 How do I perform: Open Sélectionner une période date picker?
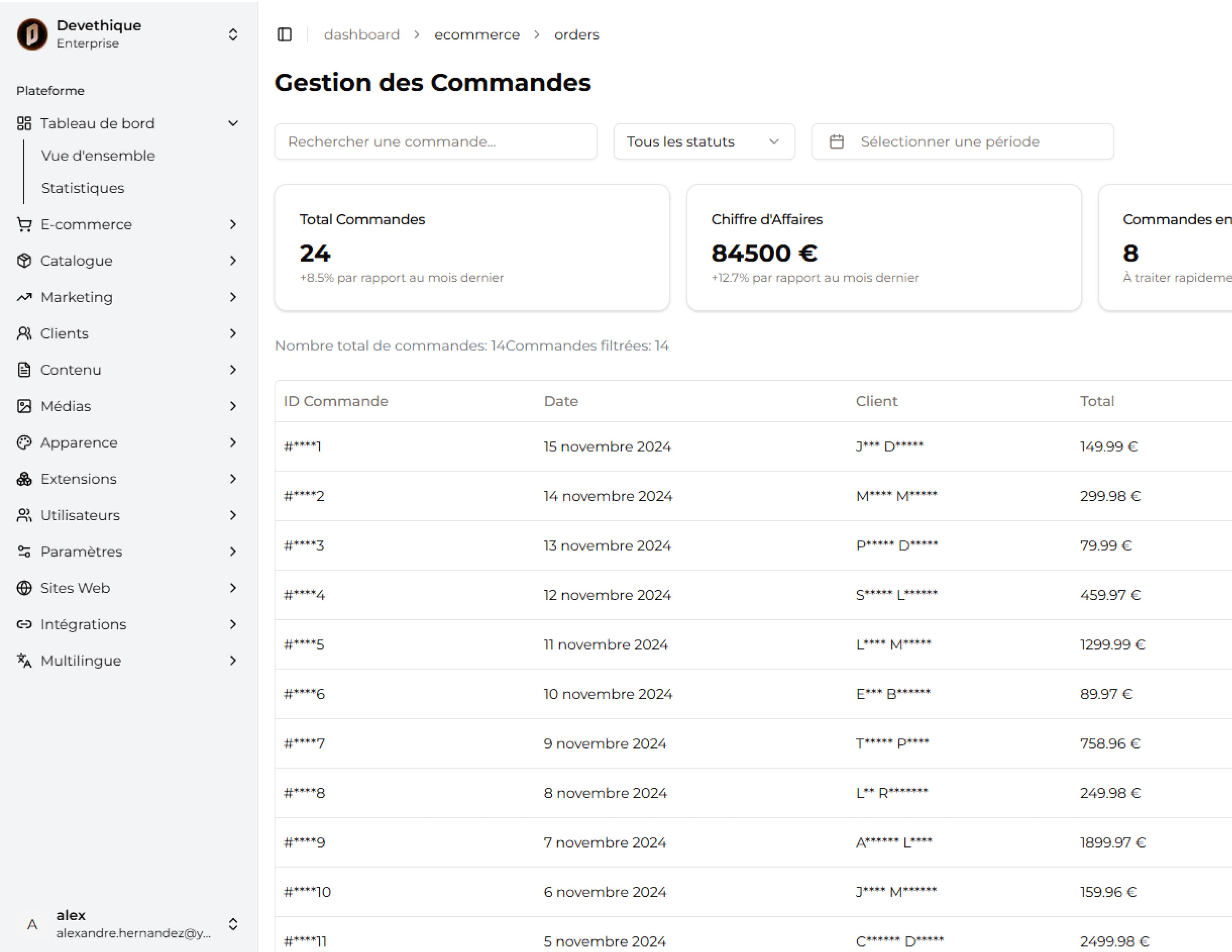coord(962,142)
